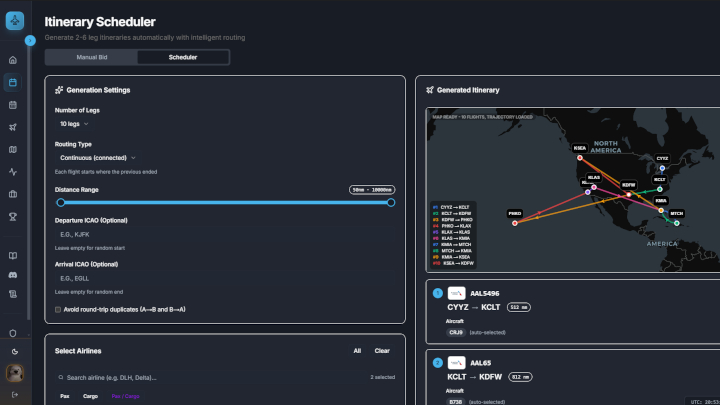Switch to the Manual Bid tab
This screenshot has height=405, width=720.
coord(91,57)
